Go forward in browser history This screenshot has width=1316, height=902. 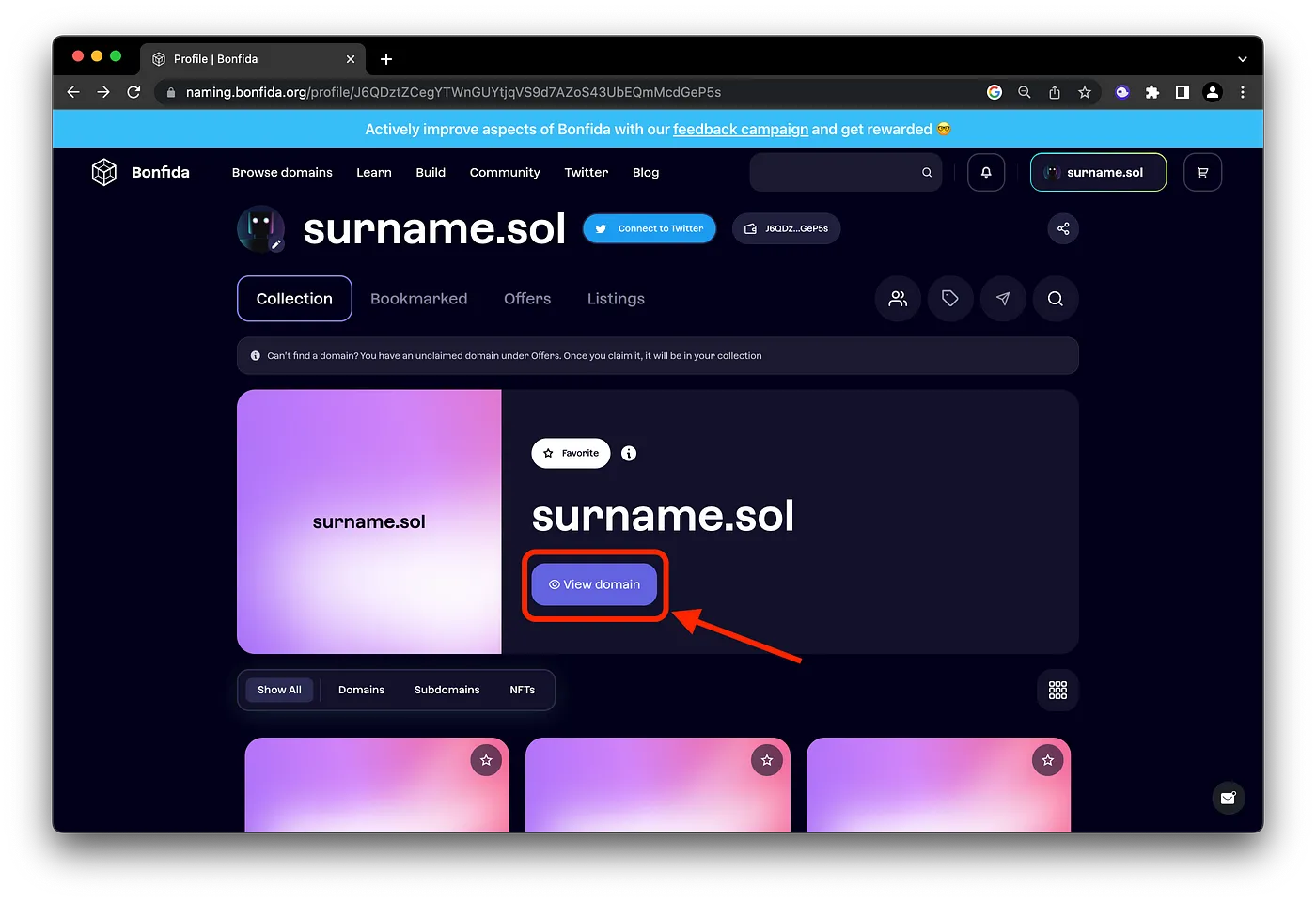(x=103, y=92)
